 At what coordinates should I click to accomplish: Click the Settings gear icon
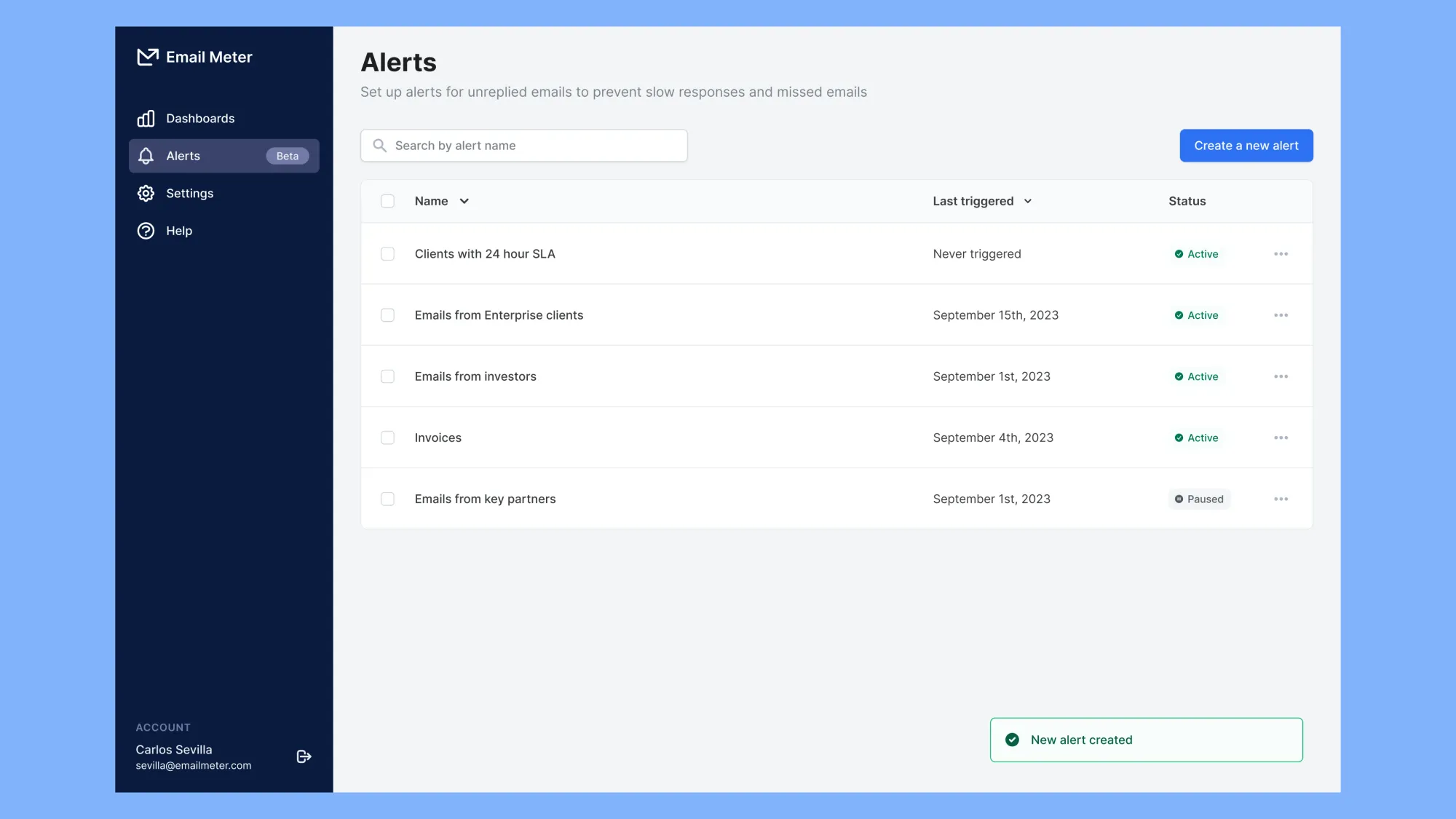click(146, 194)
